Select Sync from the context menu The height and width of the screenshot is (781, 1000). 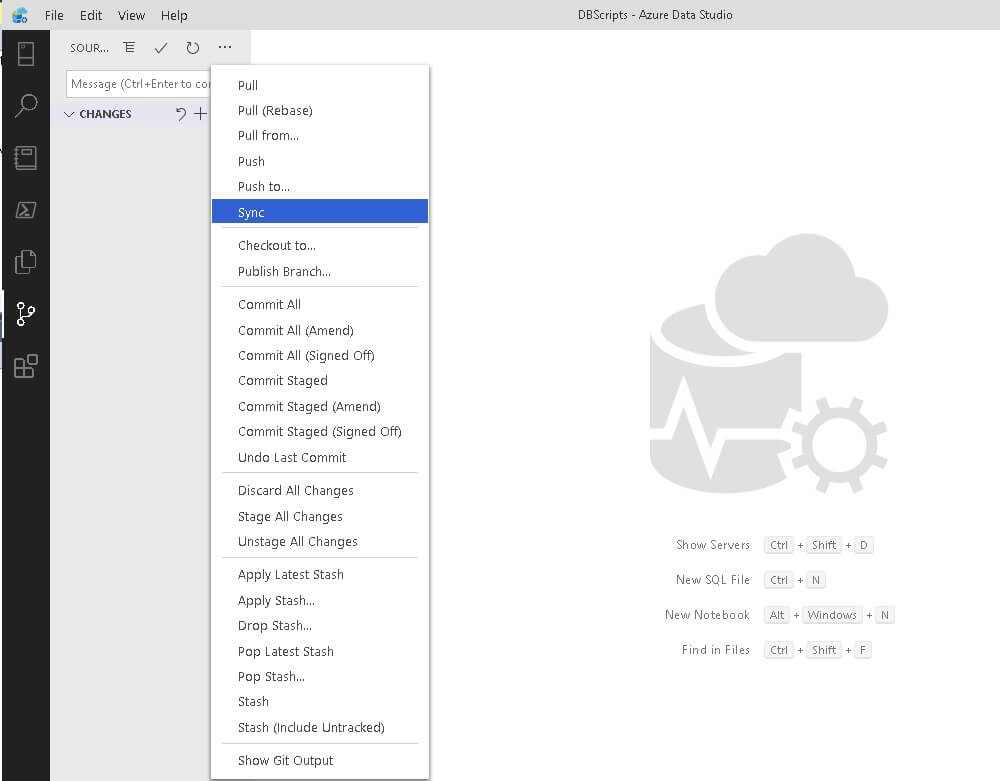click(x=251, y=212)
